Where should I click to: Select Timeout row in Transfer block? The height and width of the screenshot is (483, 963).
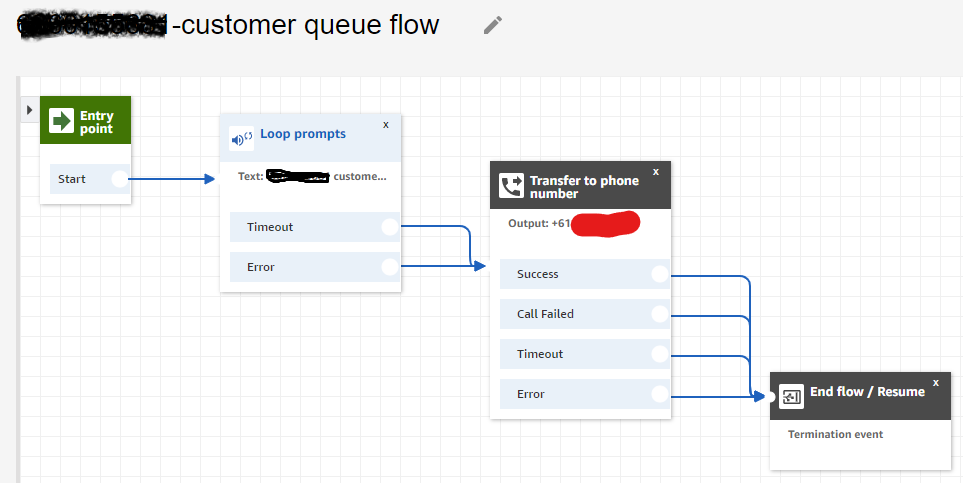click(585, 354)
